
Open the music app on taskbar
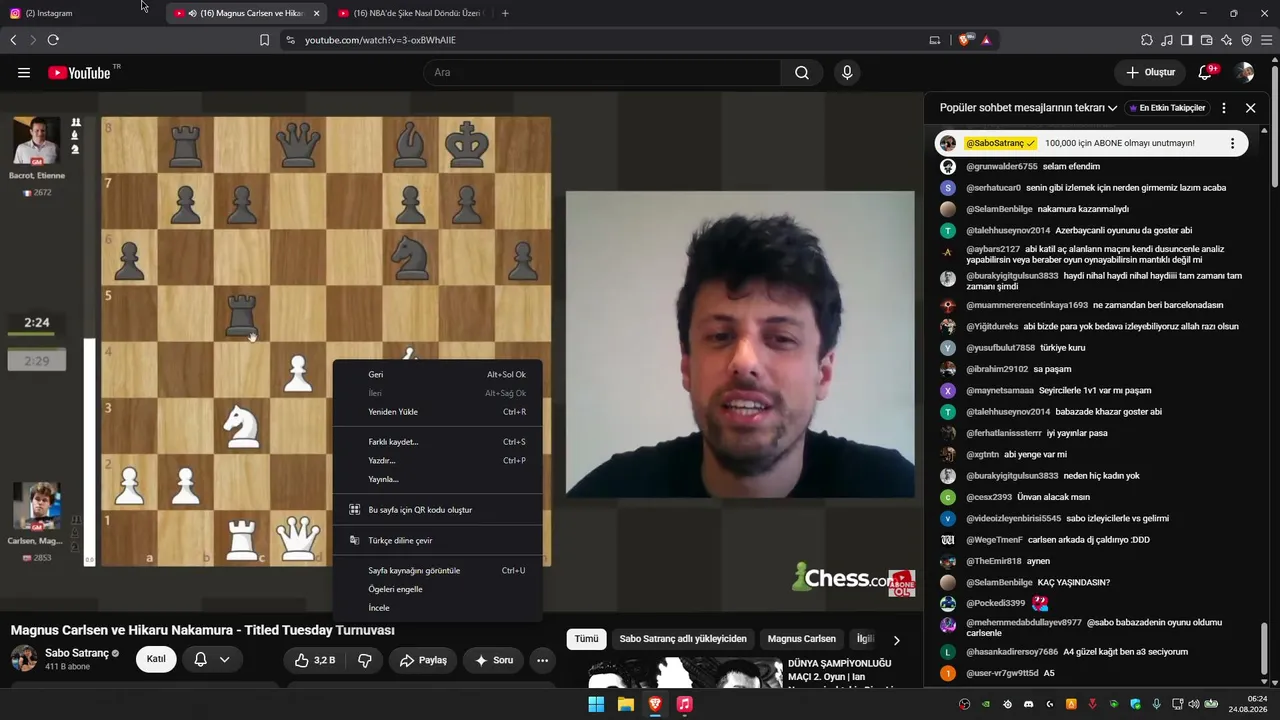click(x=684, y=704)
